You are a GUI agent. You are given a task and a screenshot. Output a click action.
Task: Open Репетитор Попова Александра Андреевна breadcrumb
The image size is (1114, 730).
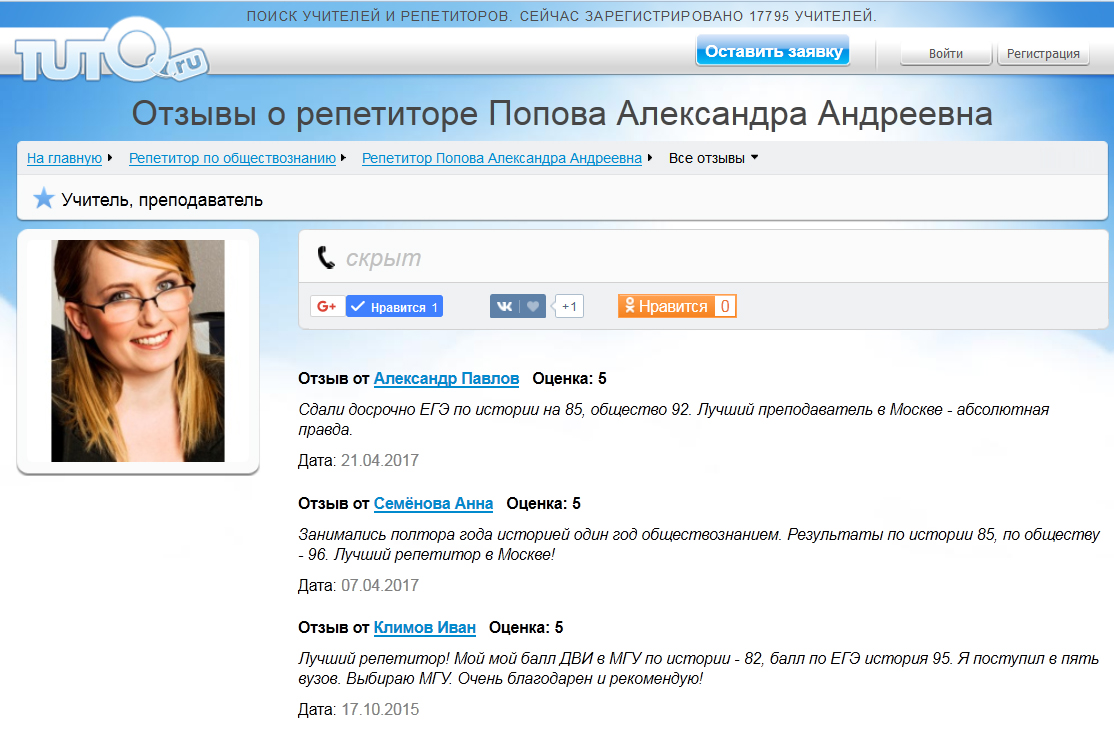(x=502, y=158)
